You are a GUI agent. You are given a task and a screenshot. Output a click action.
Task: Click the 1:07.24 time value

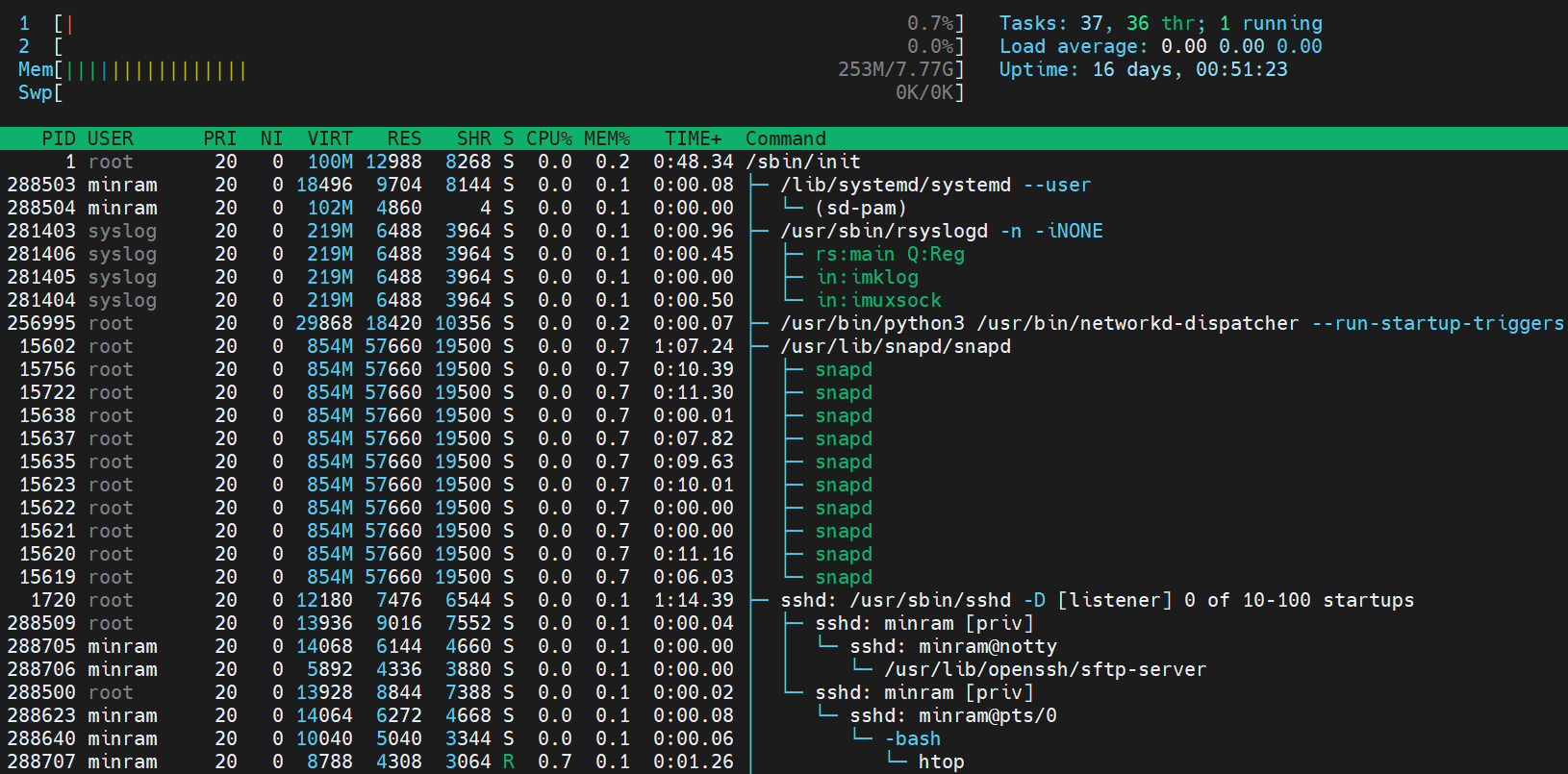click(x=694, y=346)
